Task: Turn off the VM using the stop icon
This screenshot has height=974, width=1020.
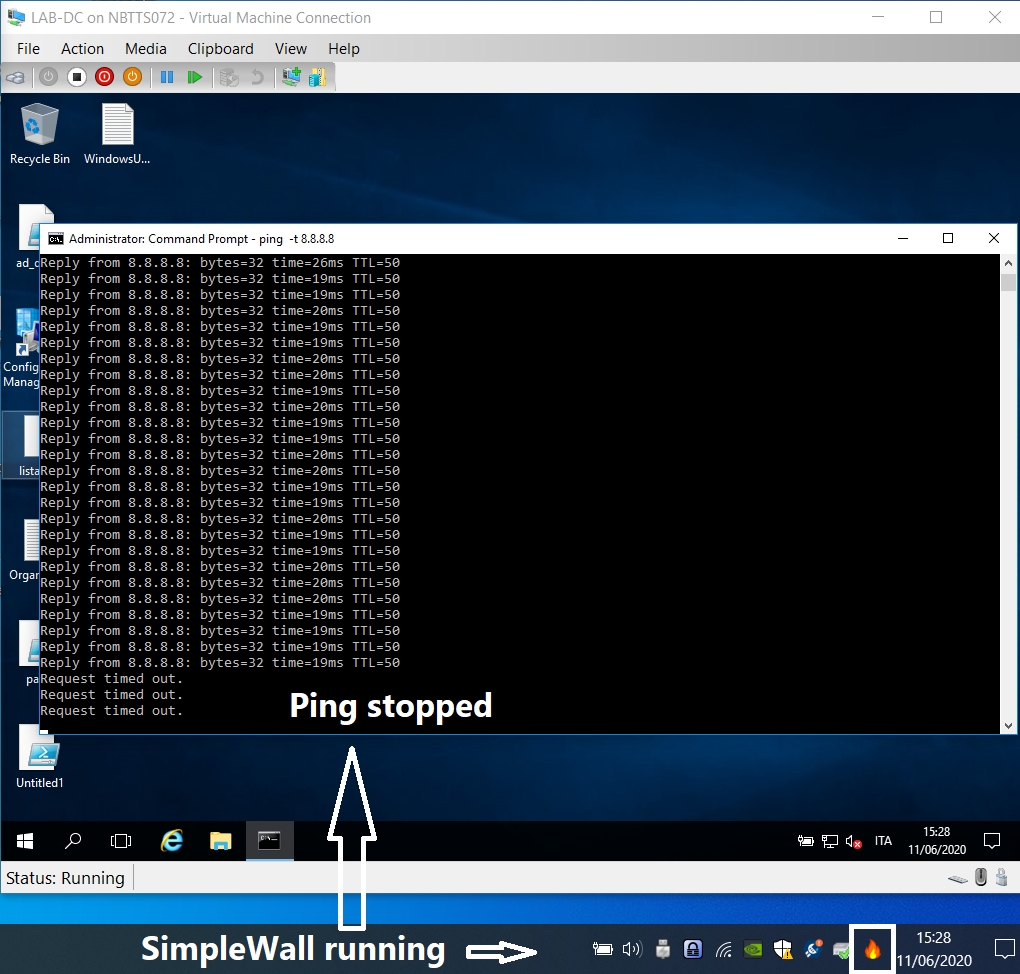Action: click(77, 76)
